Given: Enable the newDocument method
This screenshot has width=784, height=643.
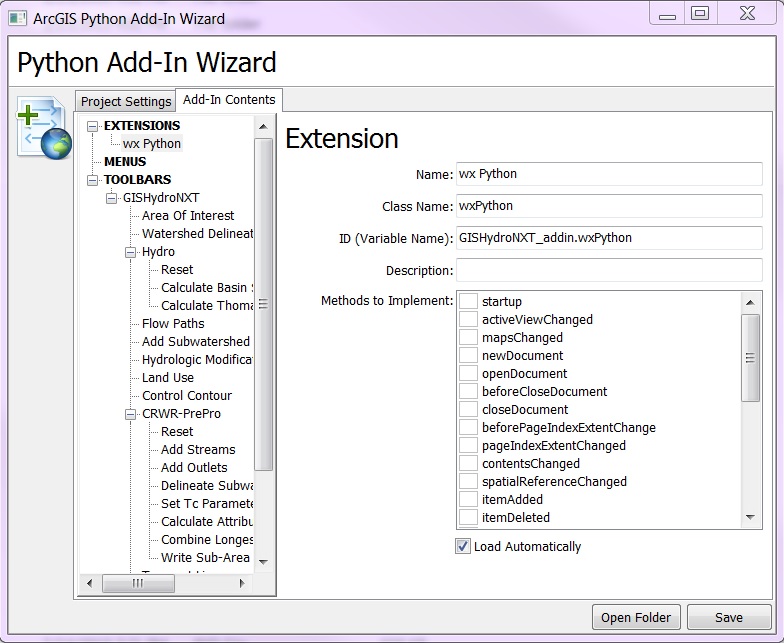Looking at the screenshot, I should [468, 355].
